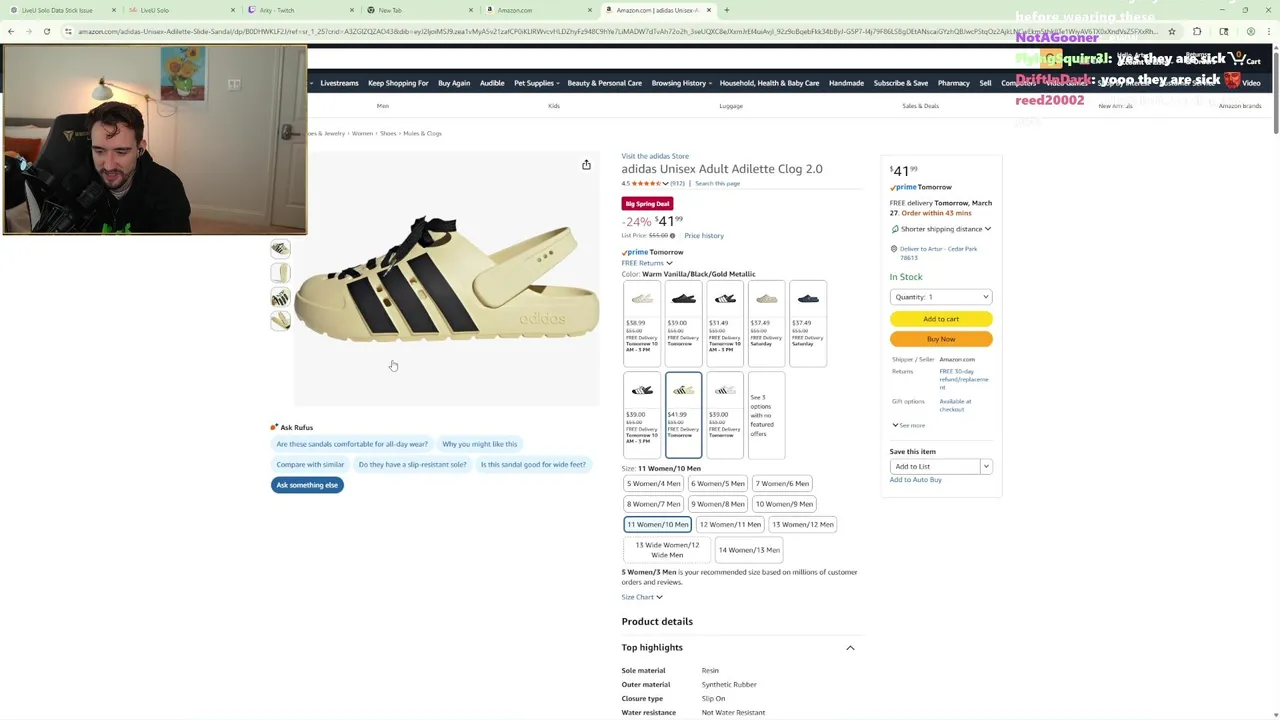The width and height of the screenshot is (1280, 720).
Task: Open the browser extensions puzzle icon
Action: tap(1197, 31)
